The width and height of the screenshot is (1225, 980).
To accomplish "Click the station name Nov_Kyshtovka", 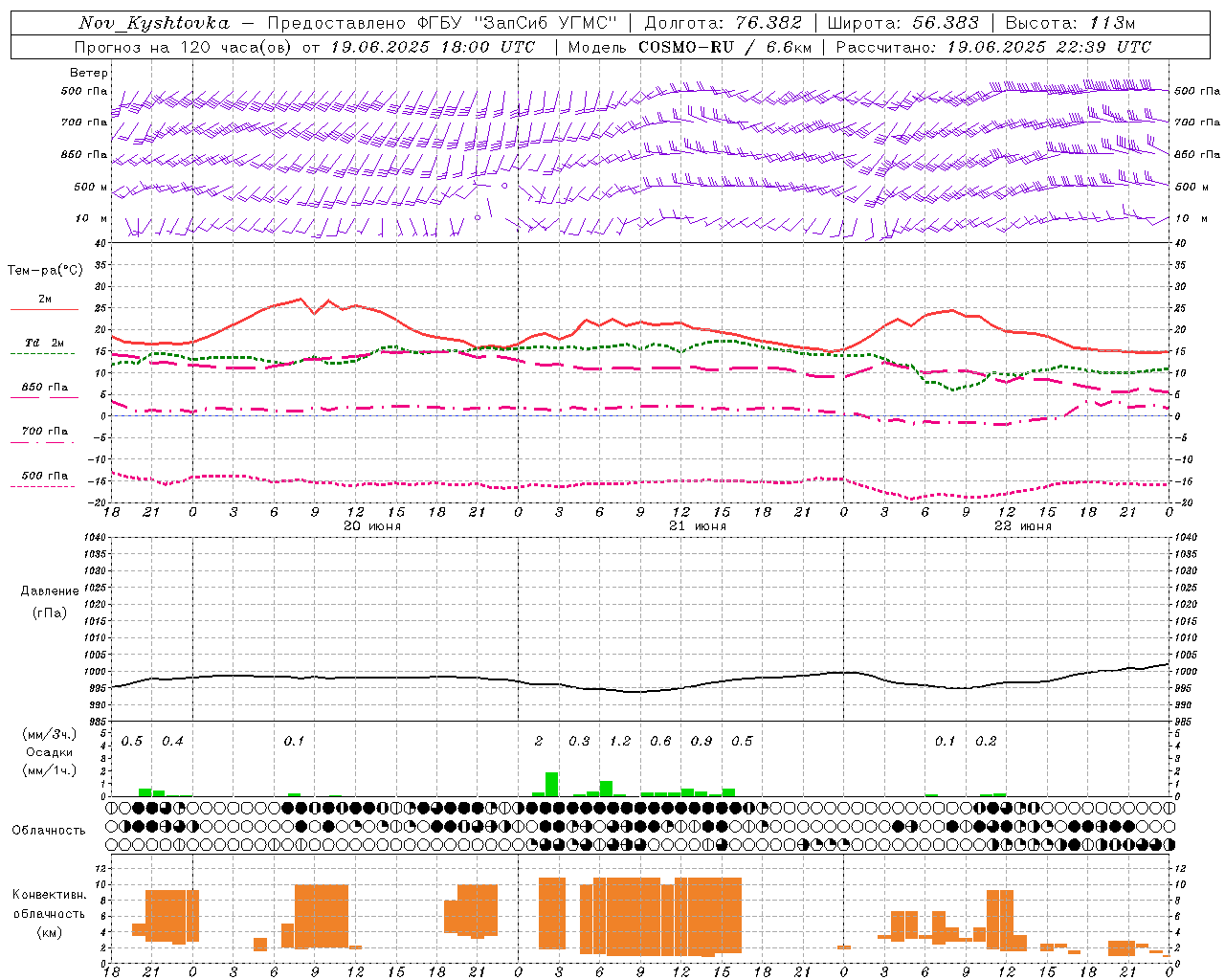I will pos(155,23).
